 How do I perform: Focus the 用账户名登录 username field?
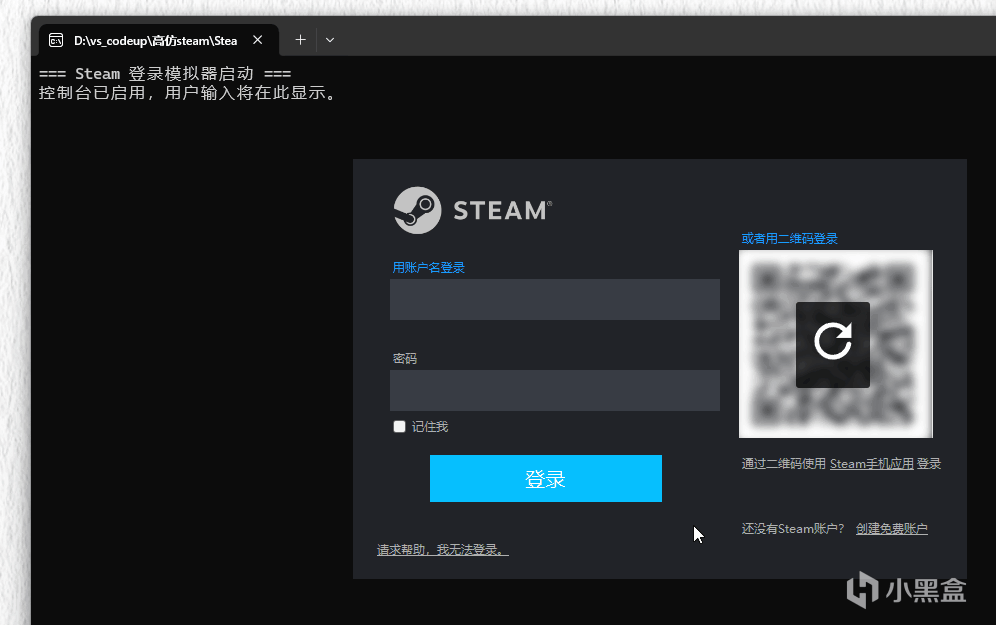[x=554, y=300]
